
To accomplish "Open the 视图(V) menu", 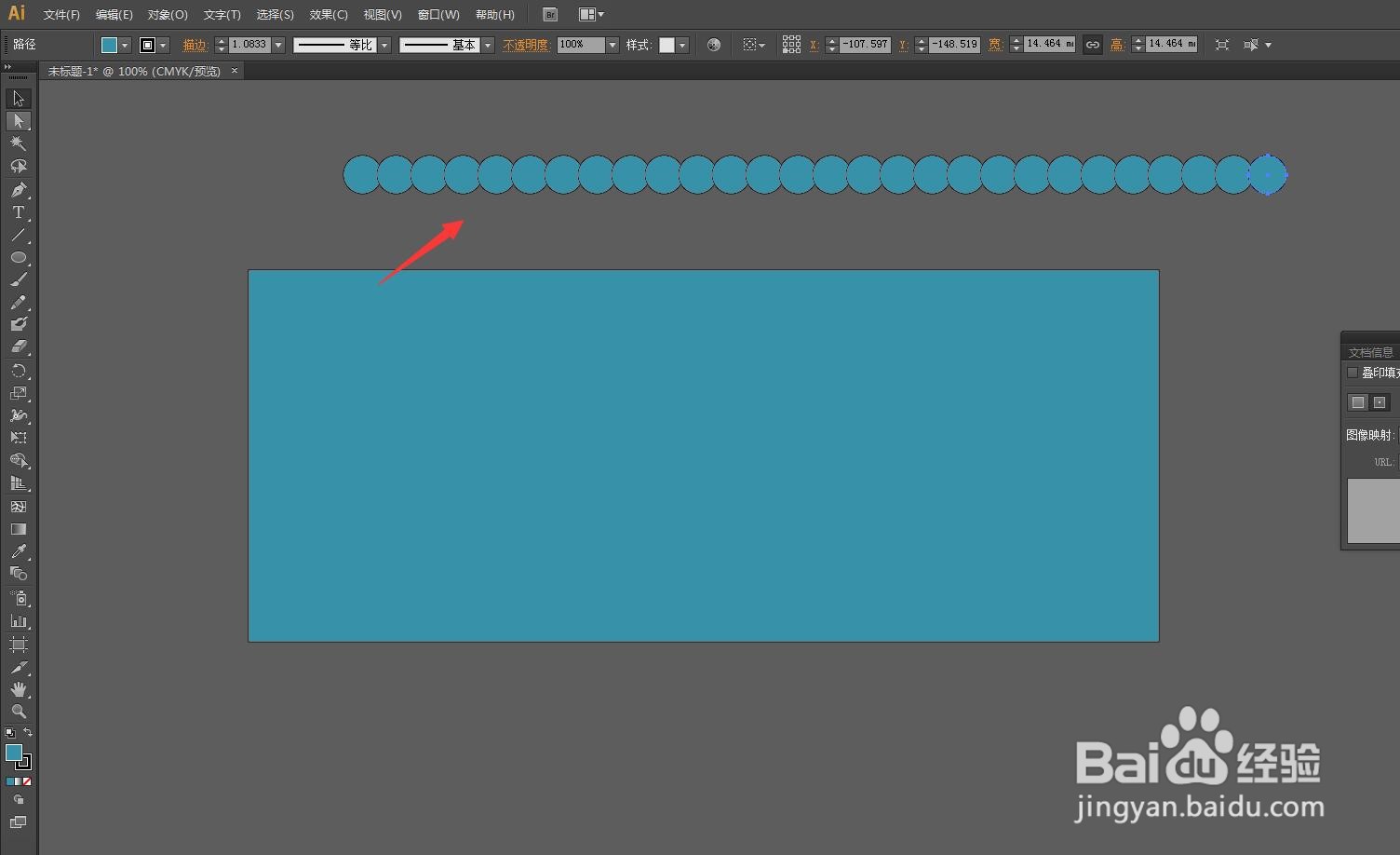I will tap(383, 15).
